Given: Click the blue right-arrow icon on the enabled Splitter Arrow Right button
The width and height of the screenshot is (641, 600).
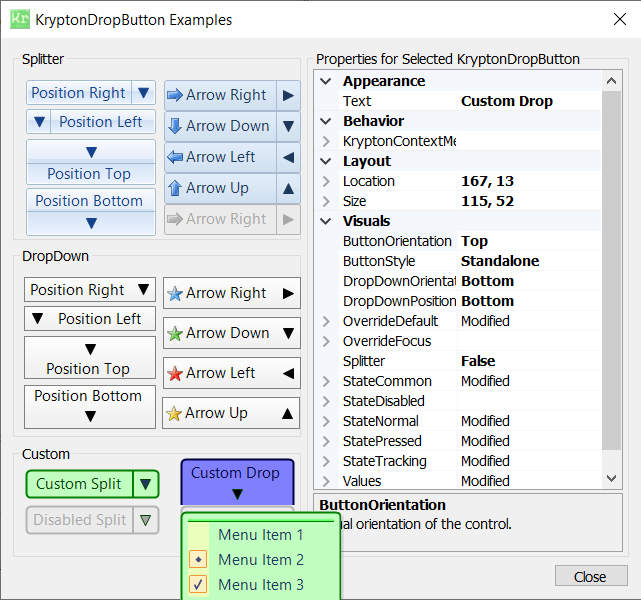Looking at the screenshot, I should pos(175,95).
